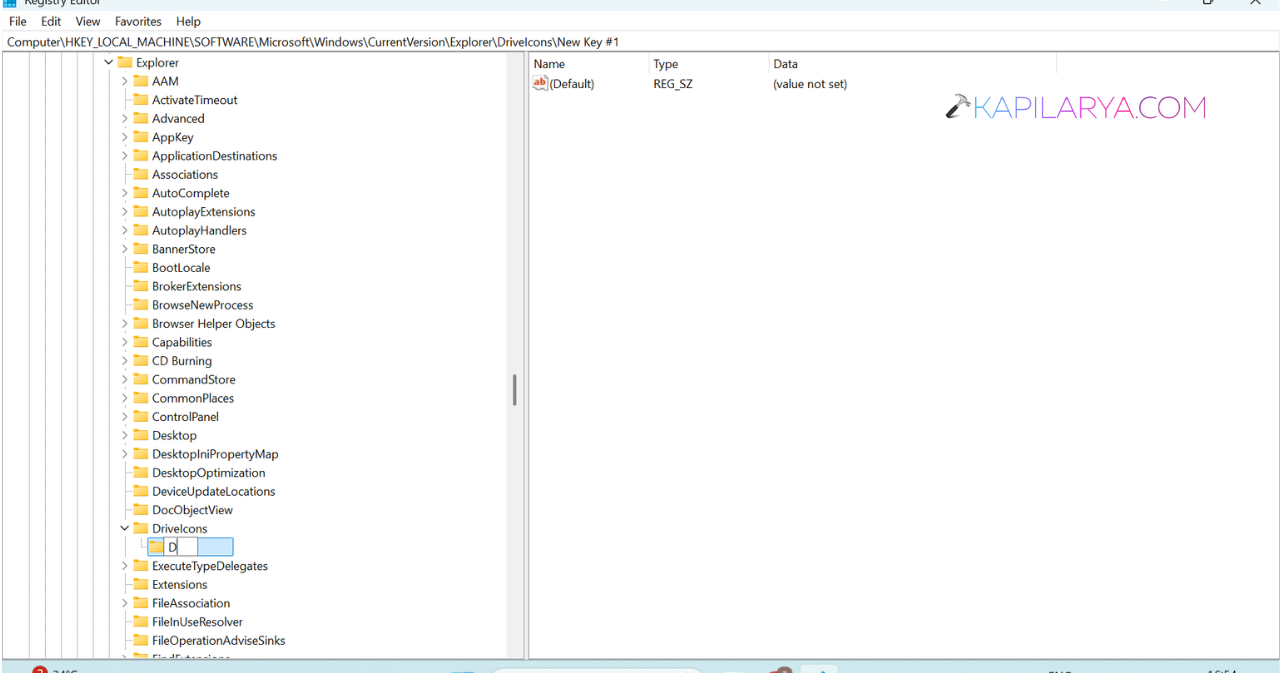Image resolution: width=1280 pixels, height=673 pixels.
Task: Click the ActivateTimeout folder icon
Action: (141, 100)
